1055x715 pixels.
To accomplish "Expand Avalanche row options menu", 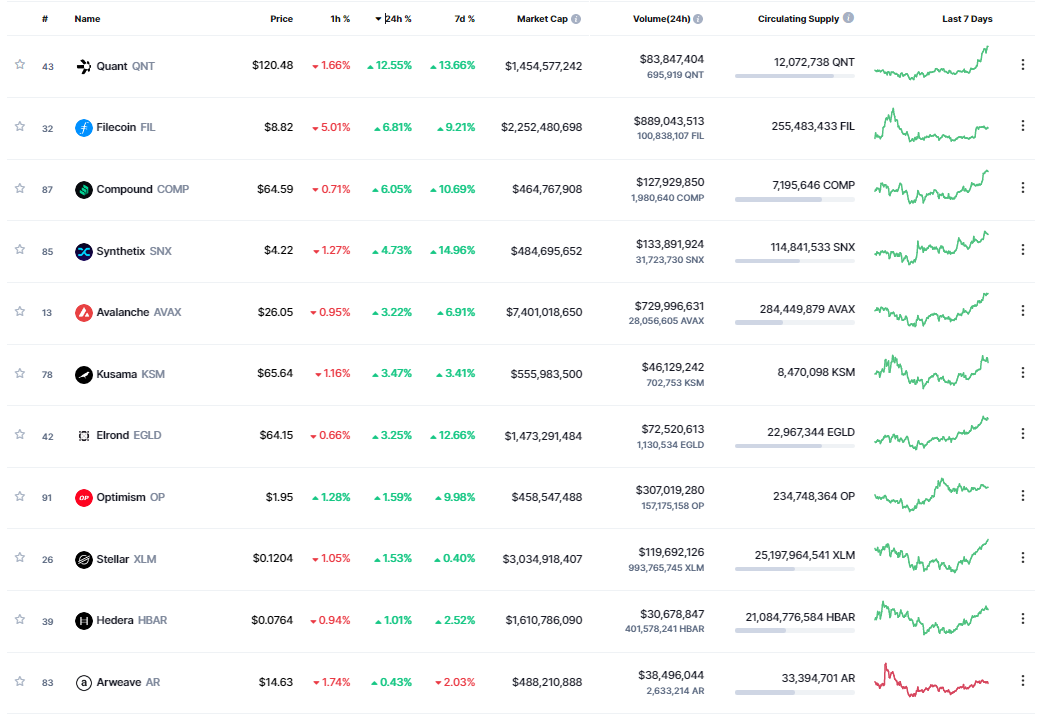I will point(1023,311).
